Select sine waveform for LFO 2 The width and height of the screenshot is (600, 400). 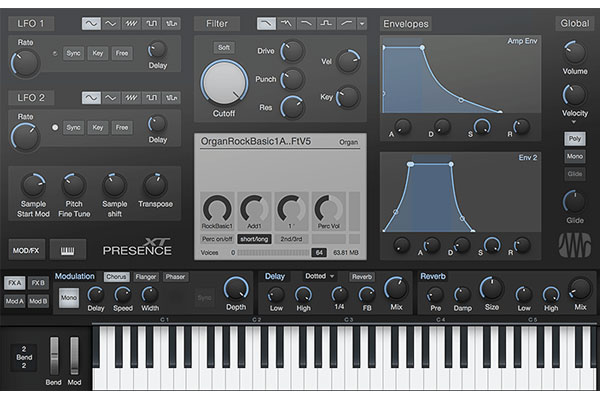pos(91,98)
